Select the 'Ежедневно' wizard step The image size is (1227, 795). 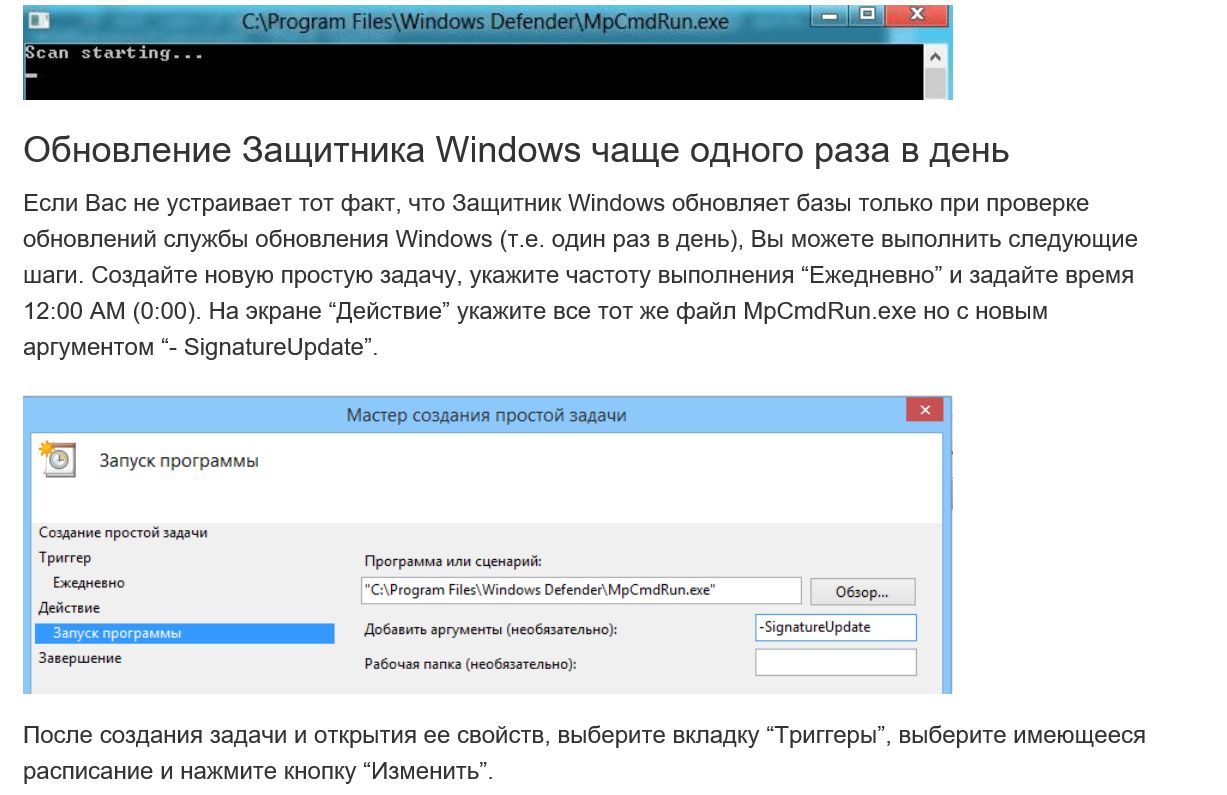coord(89,583)
